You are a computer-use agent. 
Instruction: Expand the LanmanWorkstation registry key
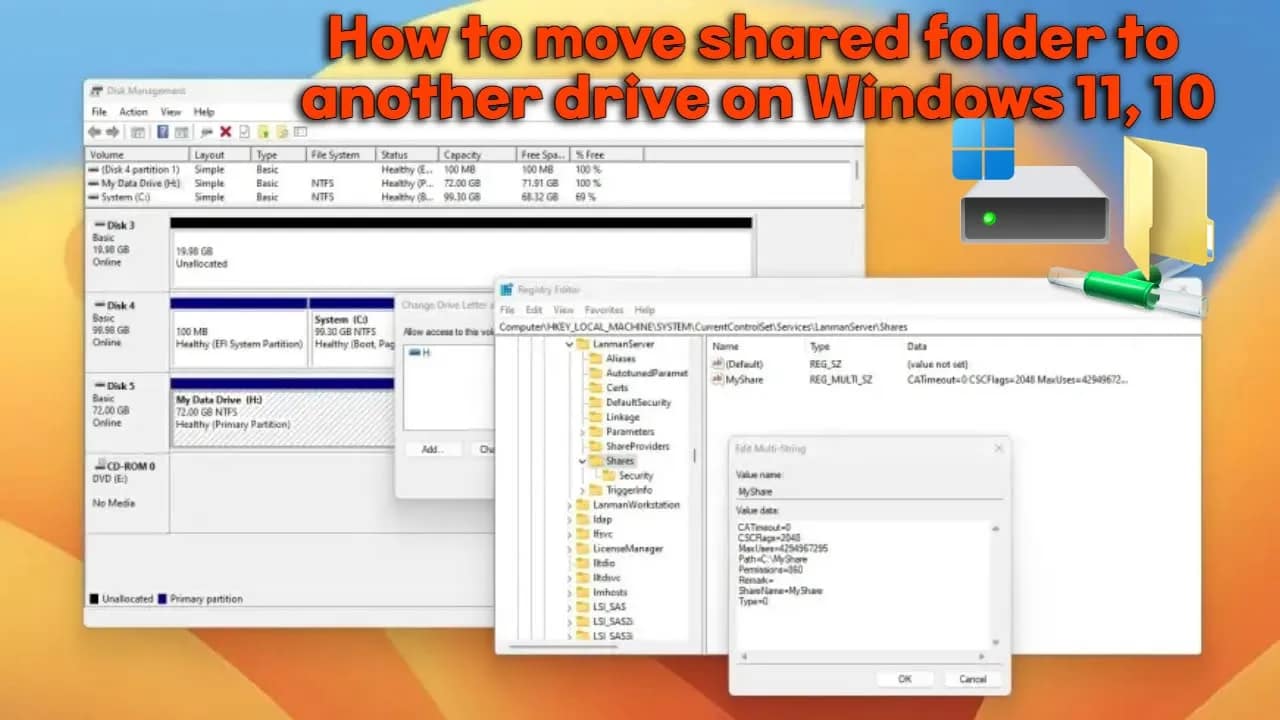(569, 504)
